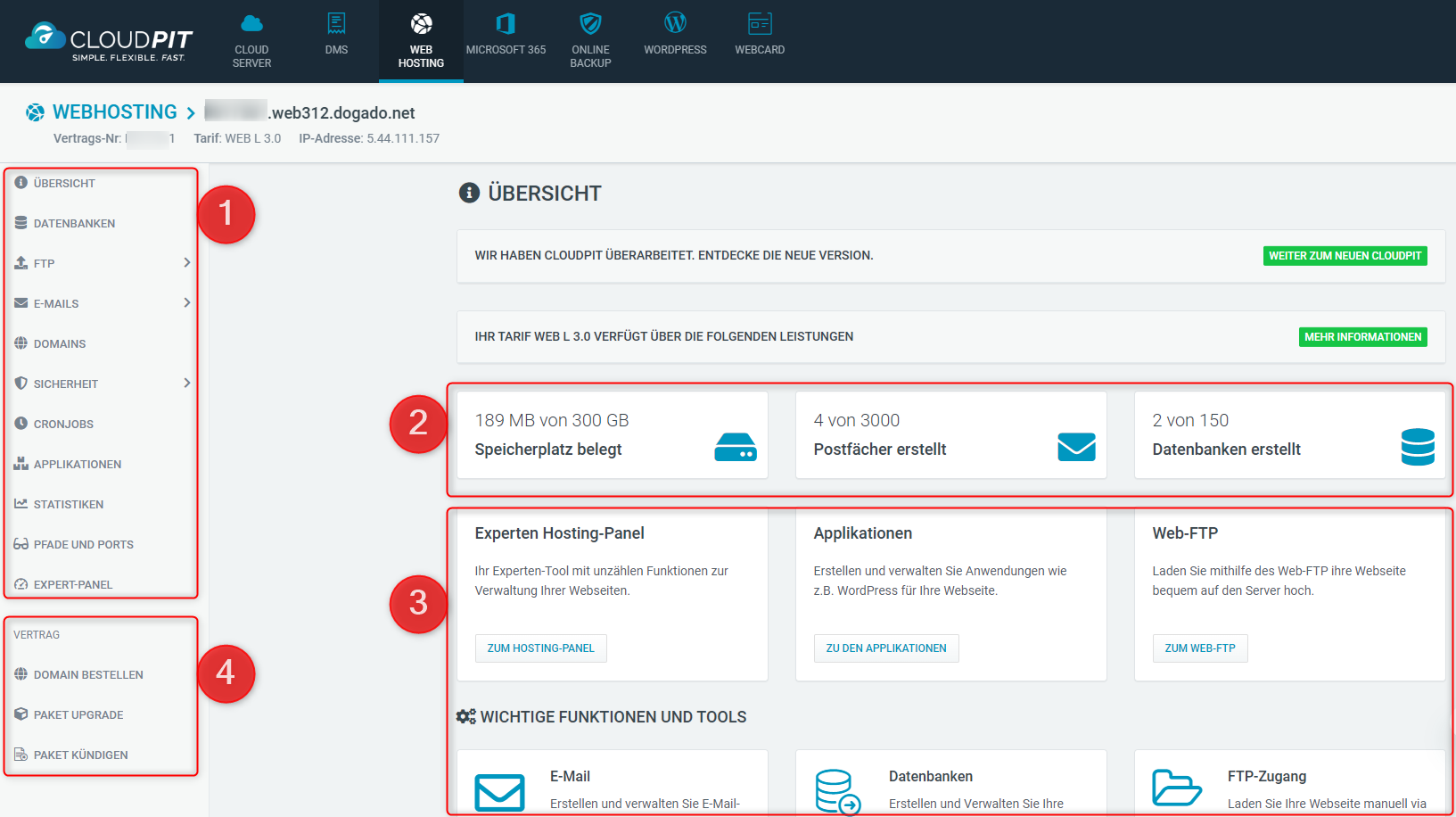Open Datenbanken in the sidebar
Screen dimensions: 1456x817
[74, 224]
